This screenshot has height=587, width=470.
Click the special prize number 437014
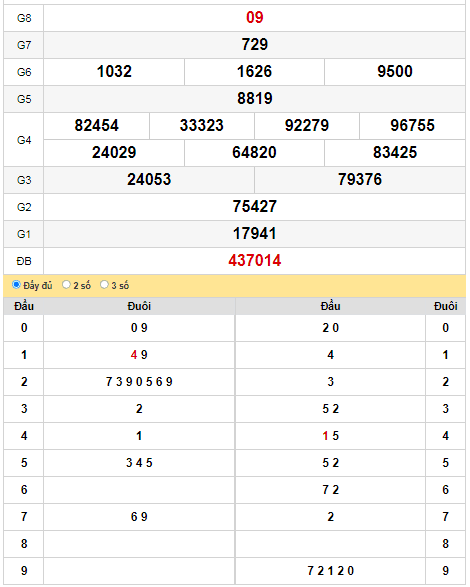click(x=255, y=261)
